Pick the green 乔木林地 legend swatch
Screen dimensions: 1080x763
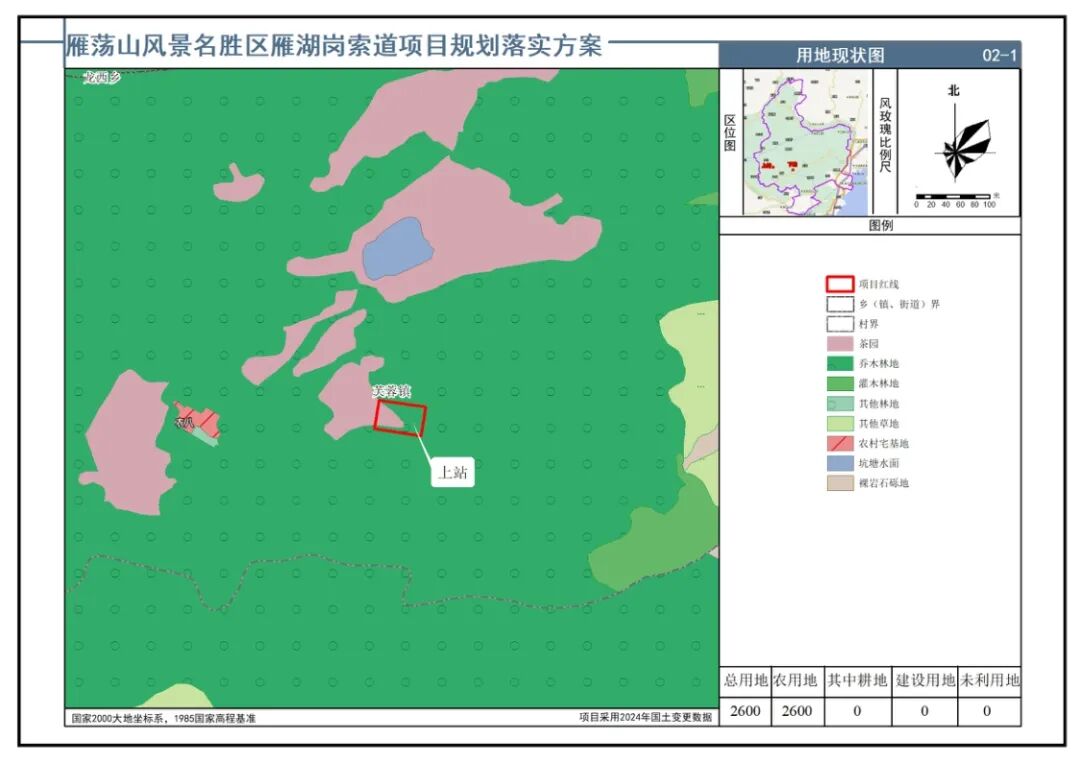tap(839, 364)
